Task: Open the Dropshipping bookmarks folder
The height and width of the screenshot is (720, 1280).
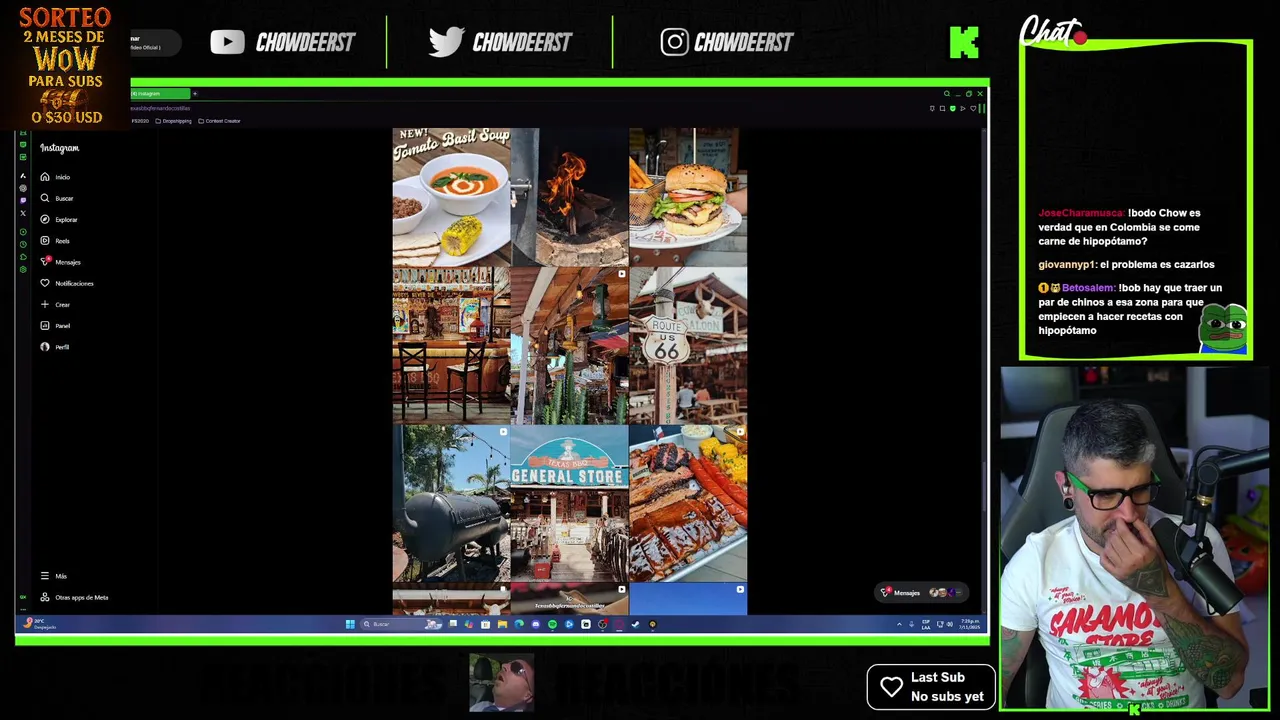Action: pos(174,121)
